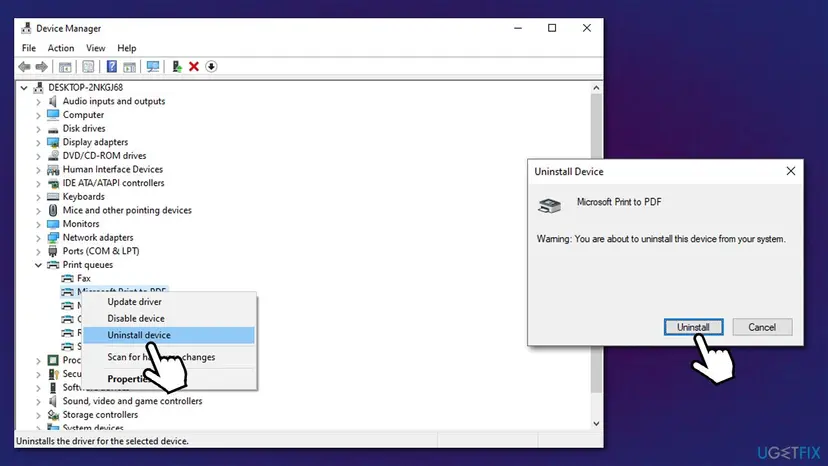Expand the Disk drives node
828x466 pixels.
pyautogui.click(x=38, y=129)
